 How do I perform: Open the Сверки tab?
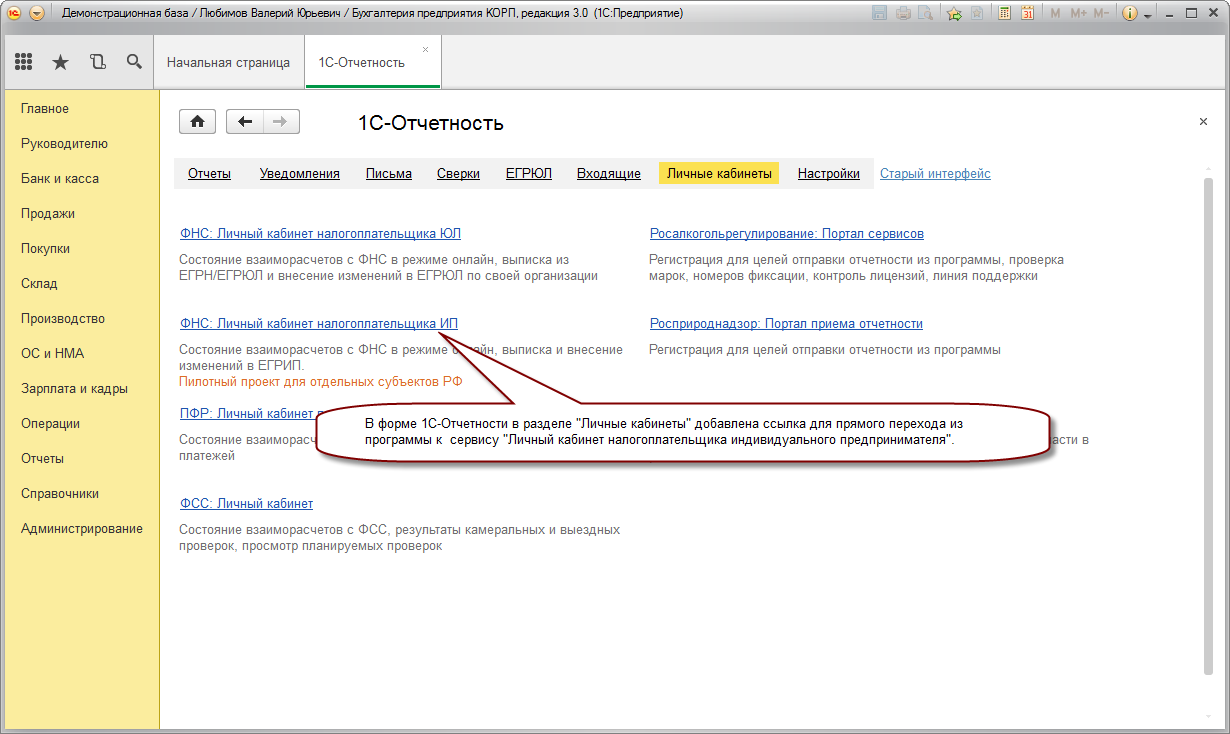[x=458, y=173]
